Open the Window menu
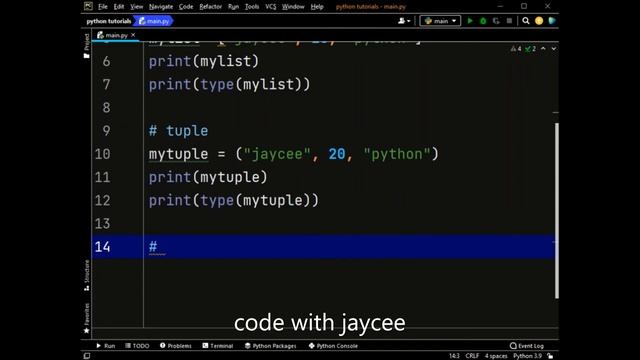This screenshot has width=640, height=360. 293,7
